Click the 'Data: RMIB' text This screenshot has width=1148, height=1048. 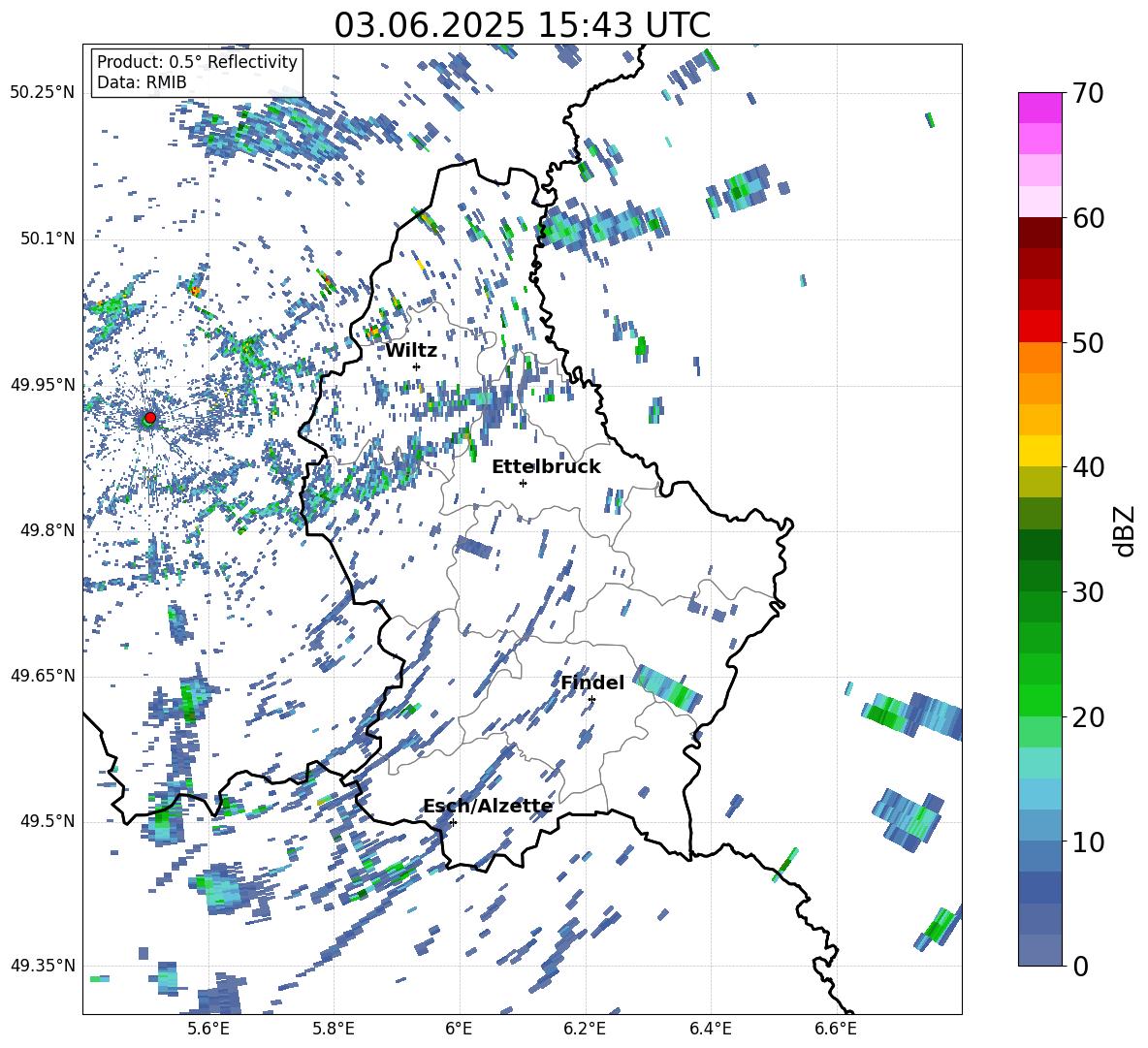tap(142, 82)
